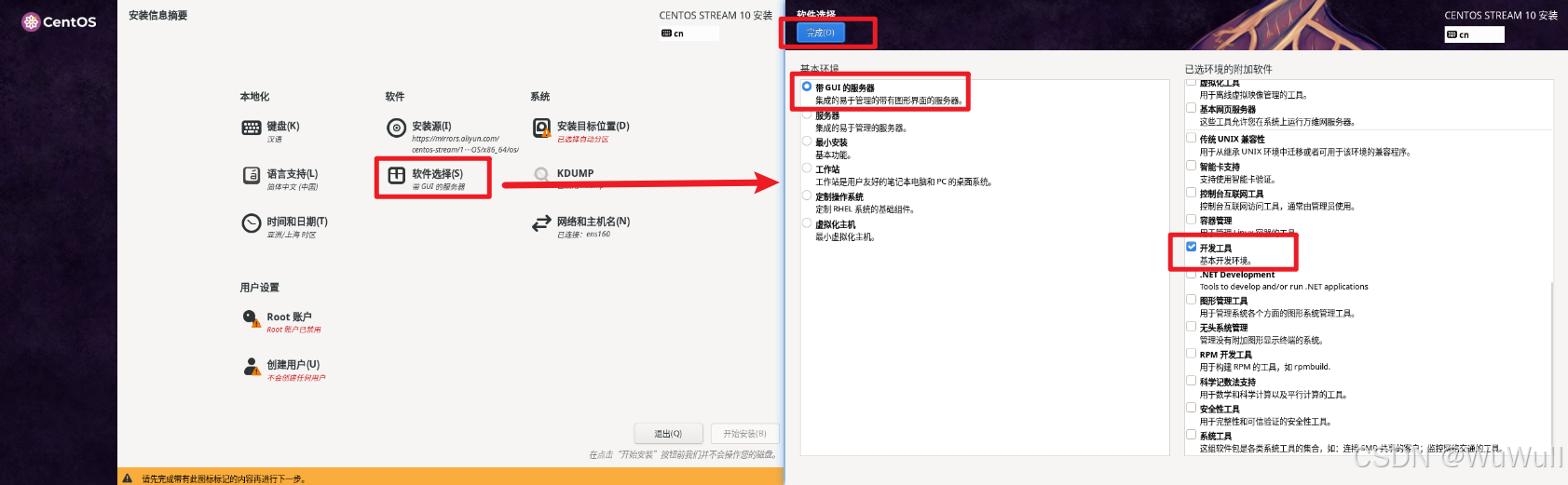The image size is (1568, 485).
Task: Click the warning icon in the orange bar
Action: [x=128, y=478]
